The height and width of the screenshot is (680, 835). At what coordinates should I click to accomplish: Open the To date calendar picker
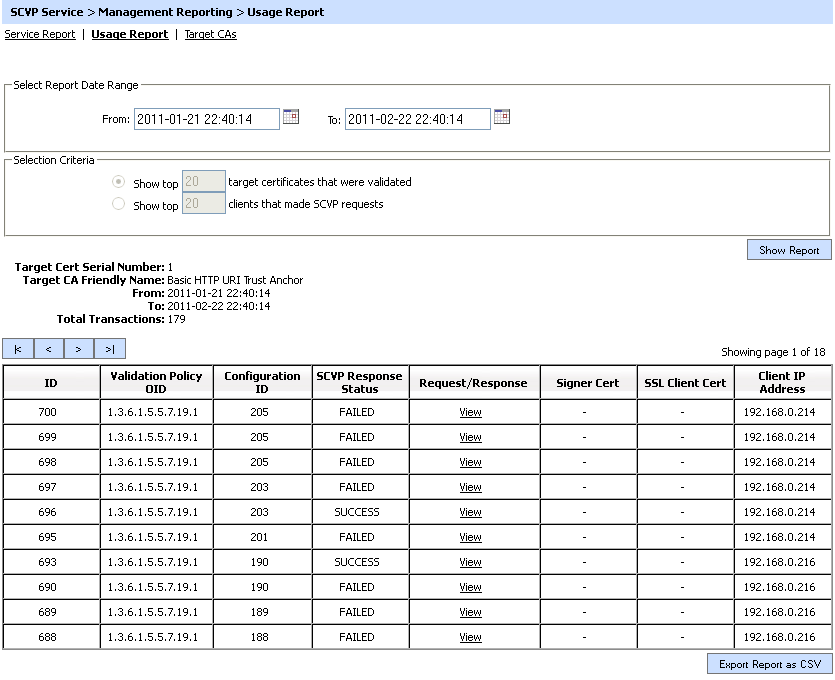click(502, 117)
